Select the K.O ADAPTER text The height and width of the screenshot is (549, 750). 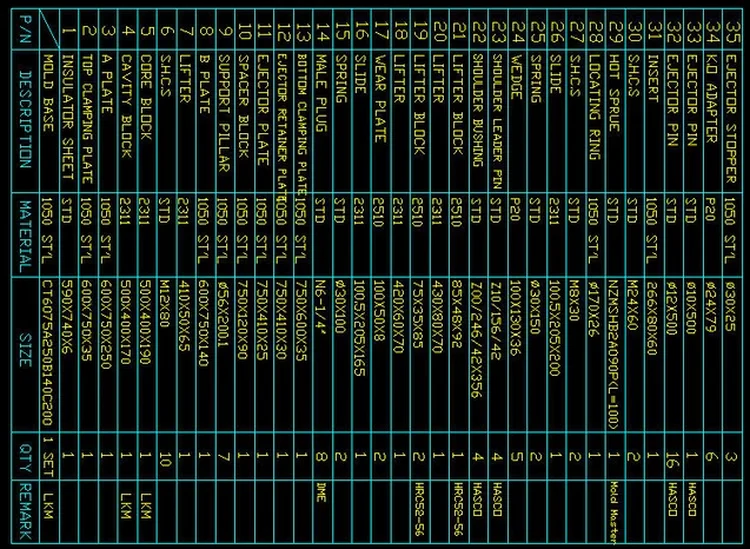coord(712,99)
